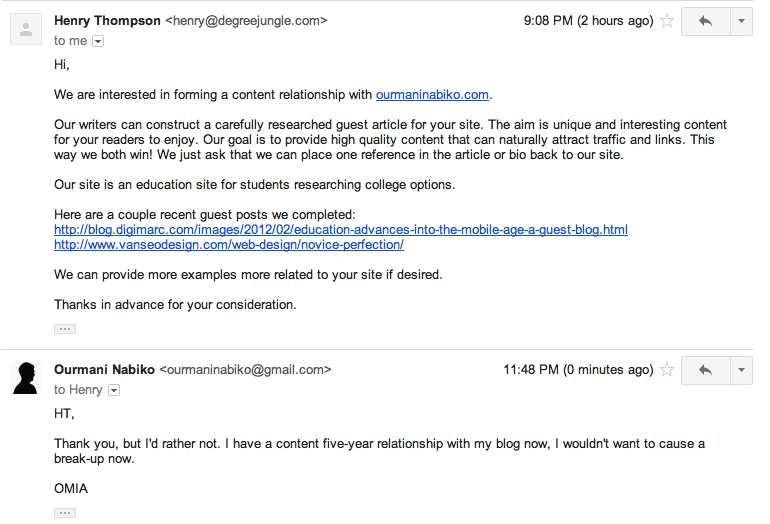
Task: Show details dropdown next to "to me"
Action: click(x=98, y=41)
